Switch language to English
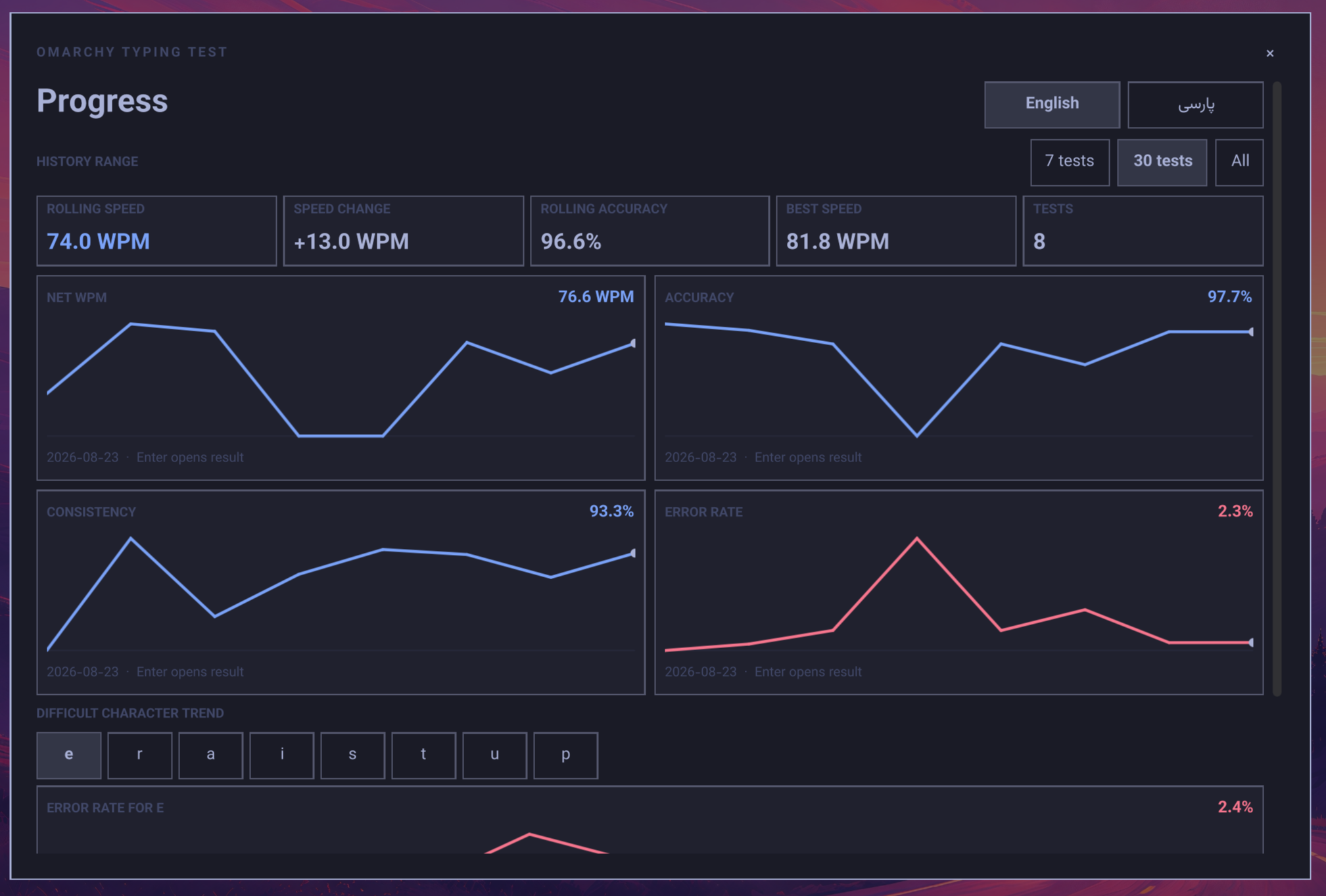The height and width of the screenshot is (896, 1326). click(1052, 104)
